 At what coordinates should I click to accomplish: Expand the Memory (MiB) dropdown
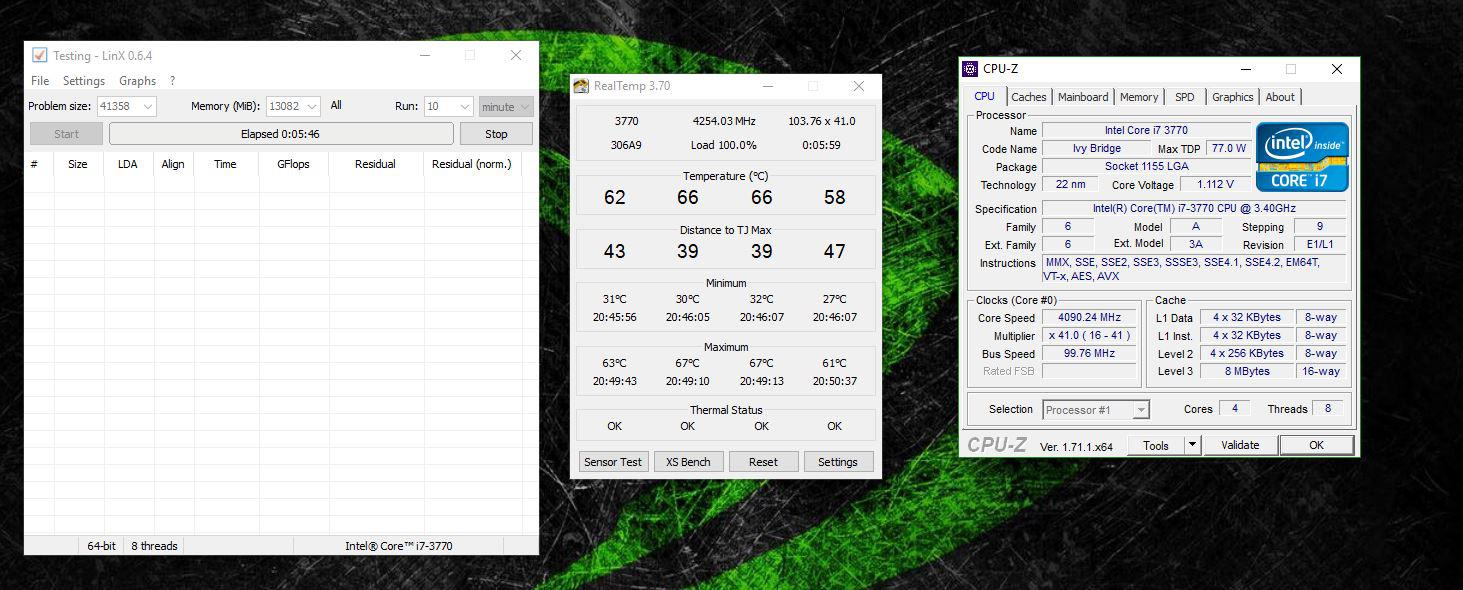(x=311, y=106)
